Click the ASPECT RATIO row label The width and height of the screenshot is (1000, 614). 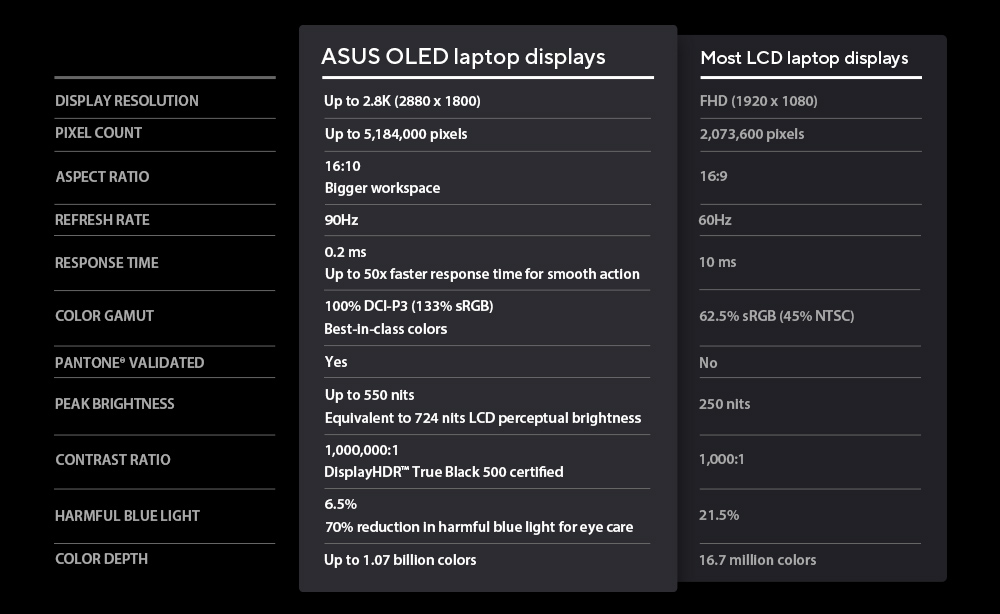click(102, 177)
